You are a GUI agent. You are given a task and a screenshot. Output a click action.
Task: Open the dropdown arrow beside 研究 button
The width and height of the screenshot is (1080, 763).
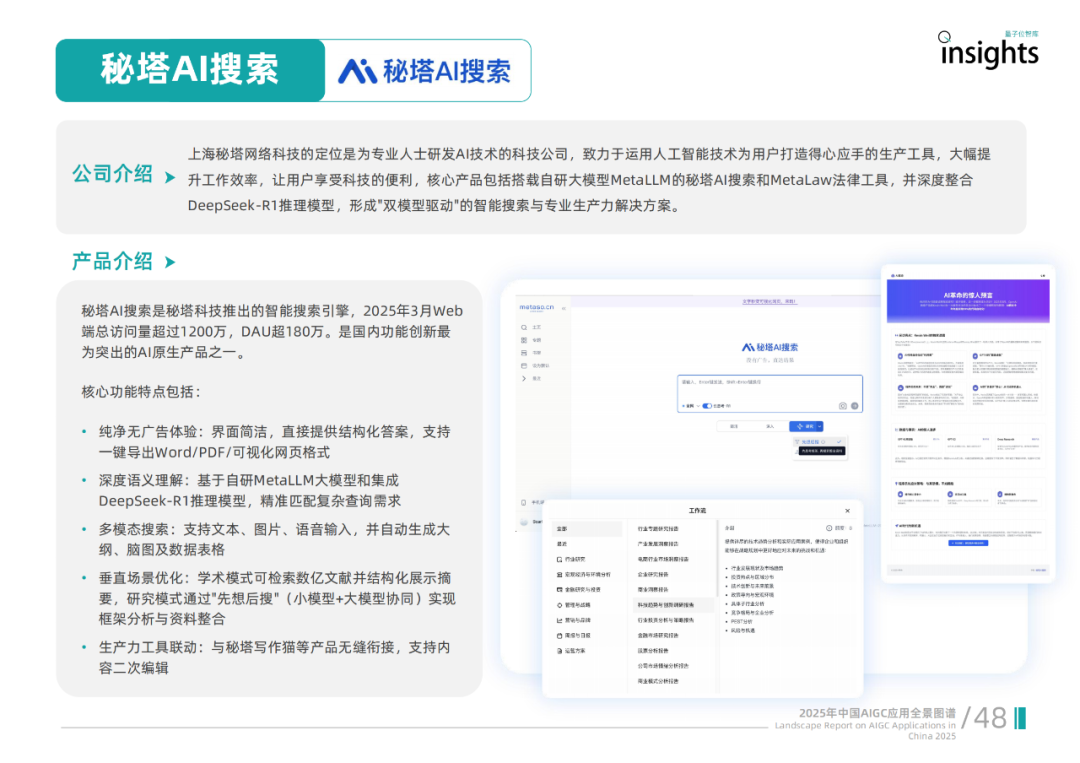pos(820,426)
